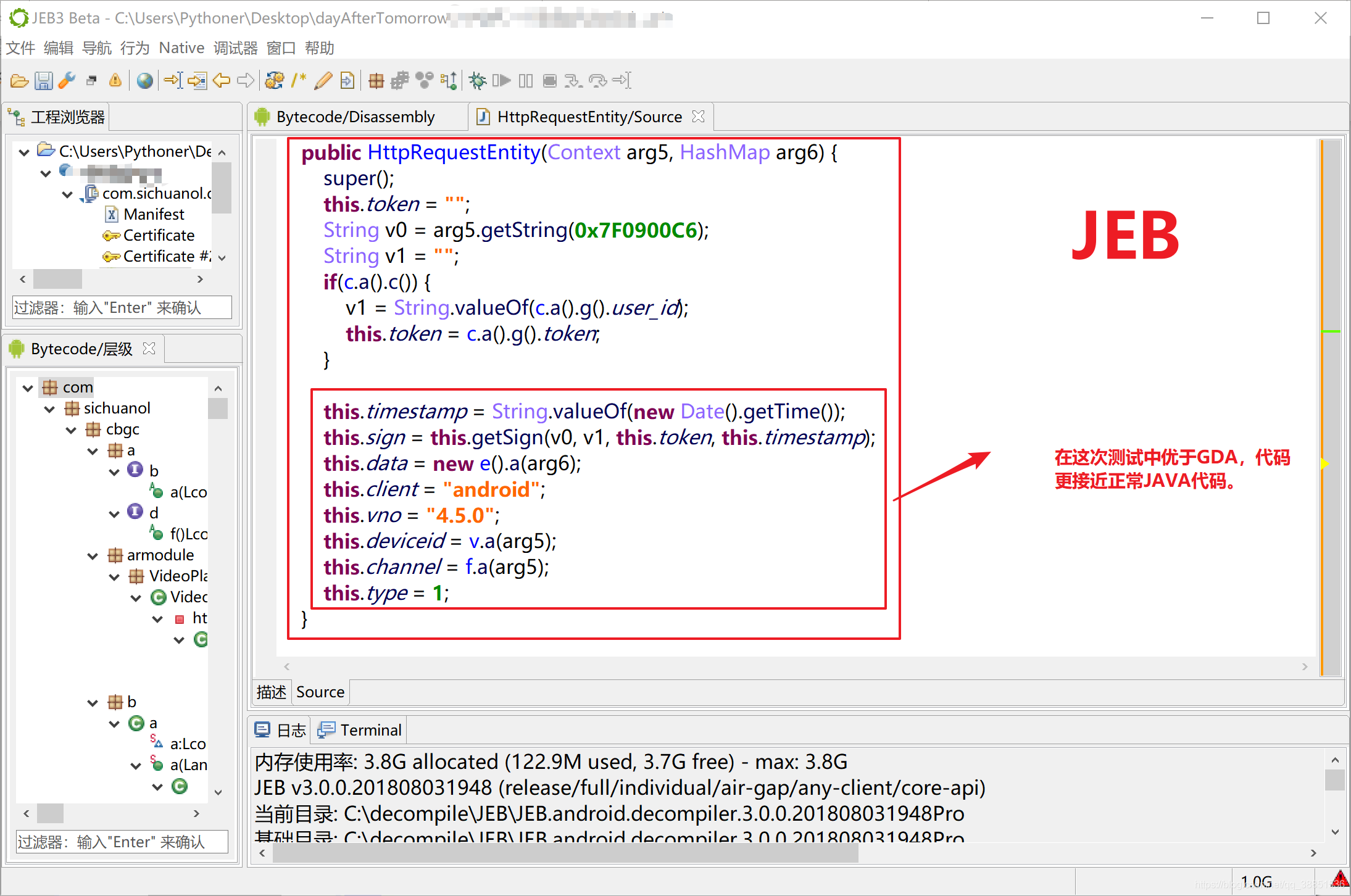Click the Terminate debugger stop icon
The height and width of the screenshot is (896, 1351).
(x=550, y=81)
